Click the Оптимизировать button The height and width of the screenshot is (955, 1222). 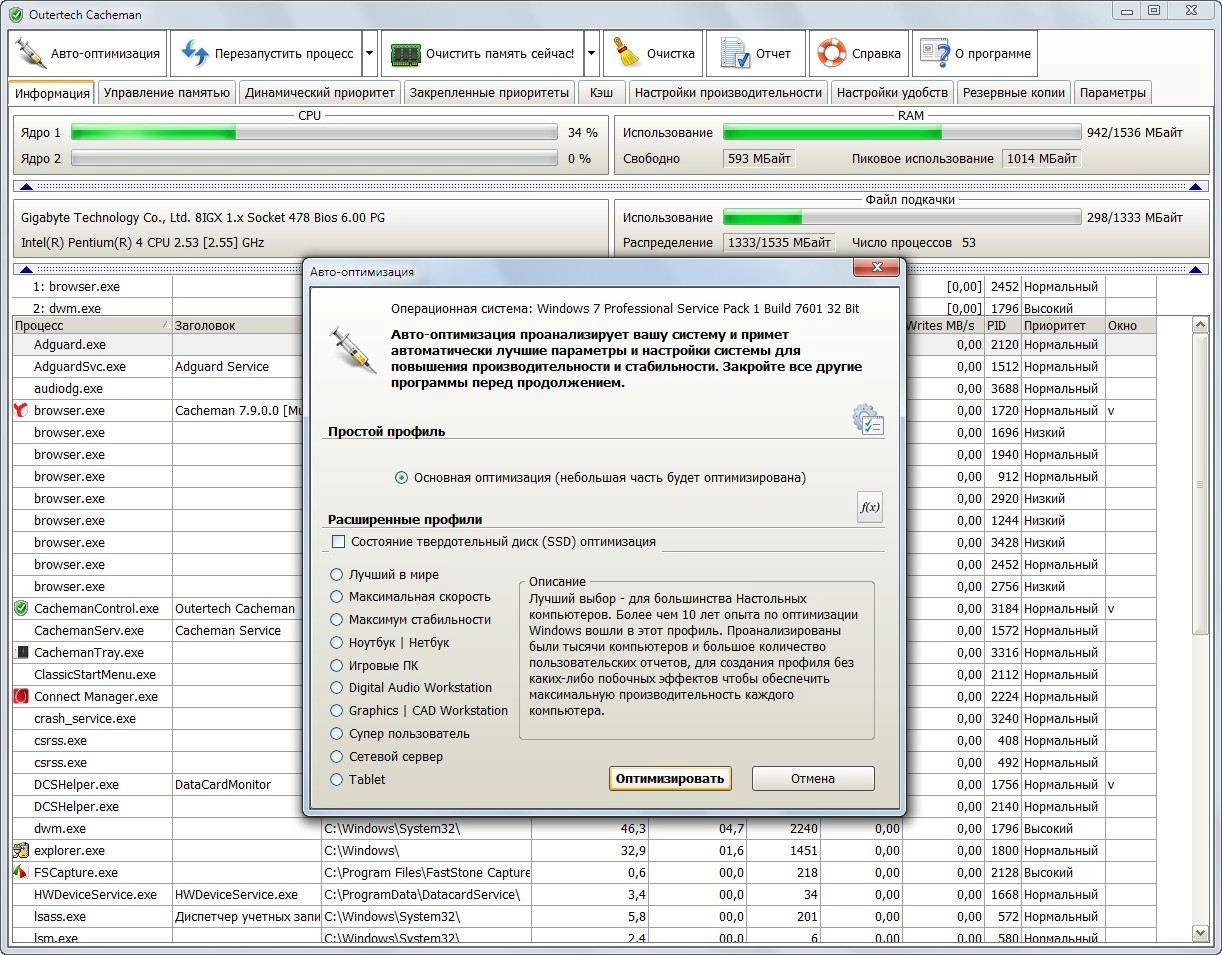[x=670, y=778]
